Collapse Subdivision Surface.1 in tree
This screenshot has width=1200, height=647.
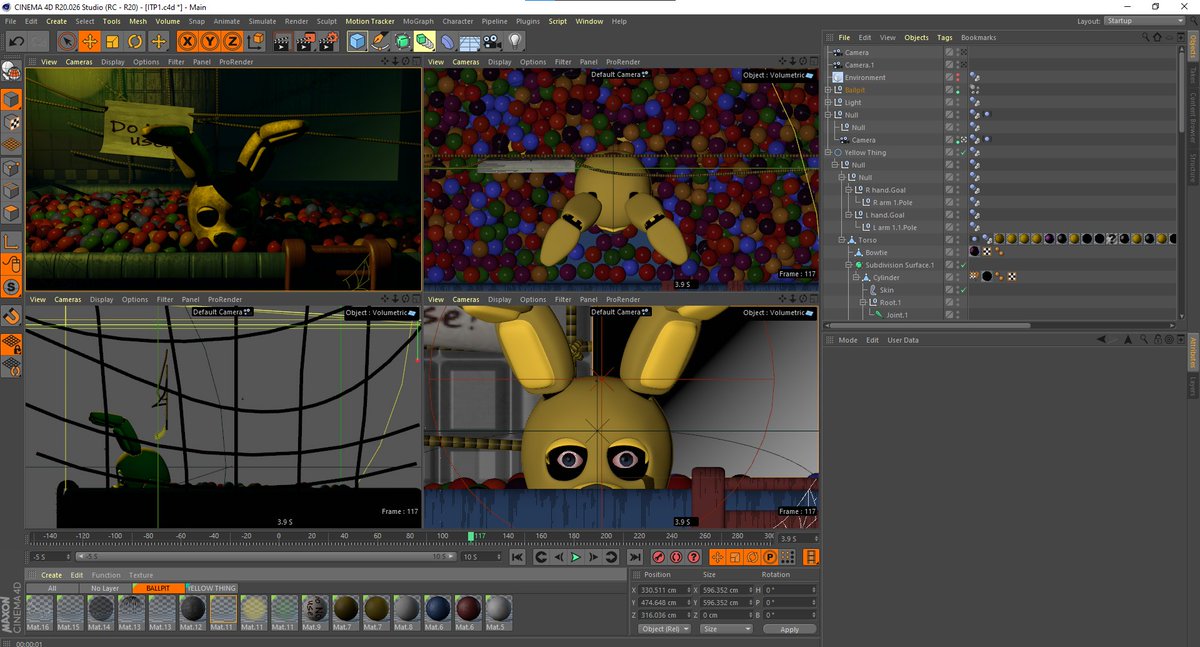848,265
